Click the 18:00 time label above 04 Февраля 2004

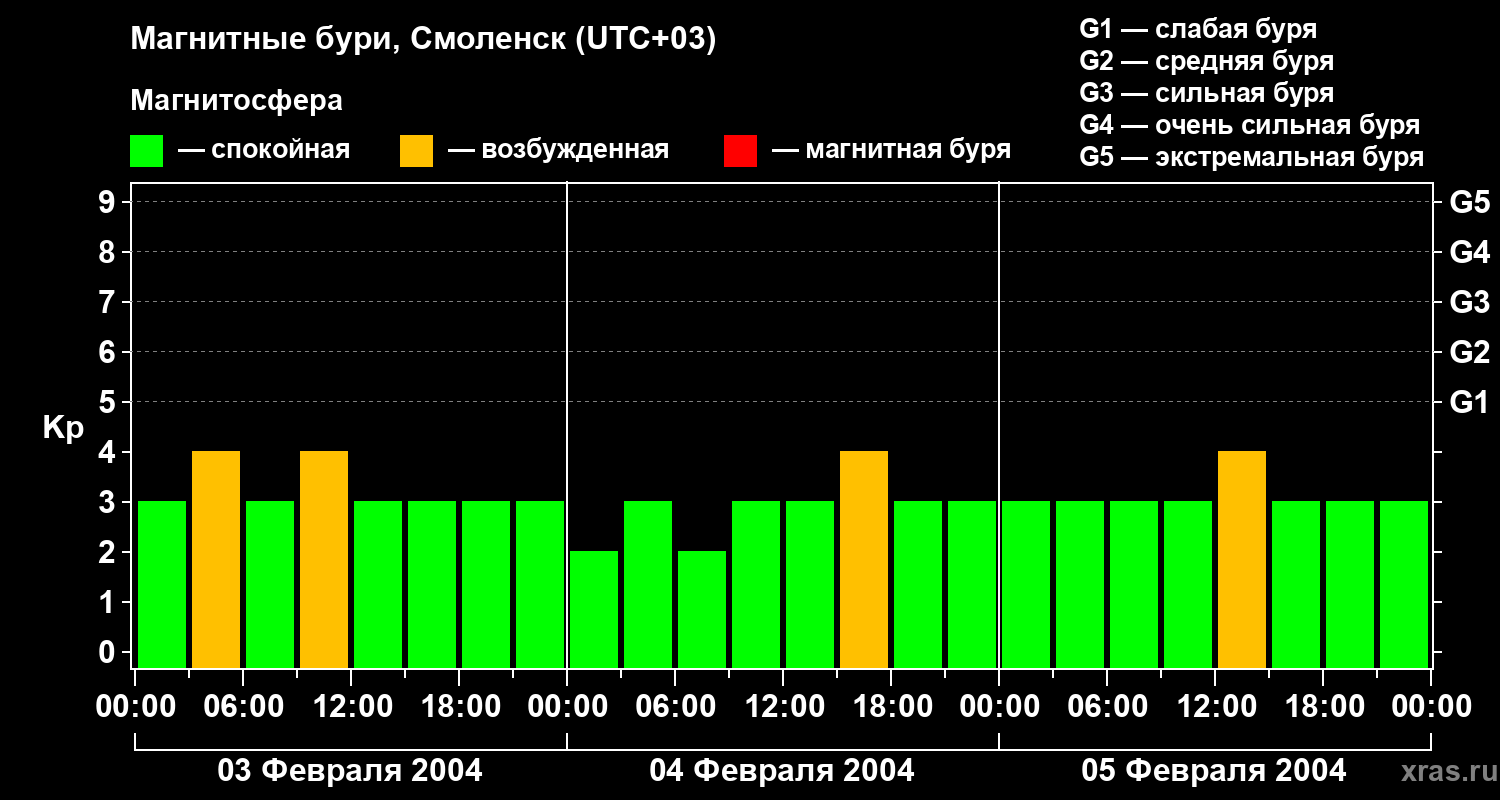(891, 707)
